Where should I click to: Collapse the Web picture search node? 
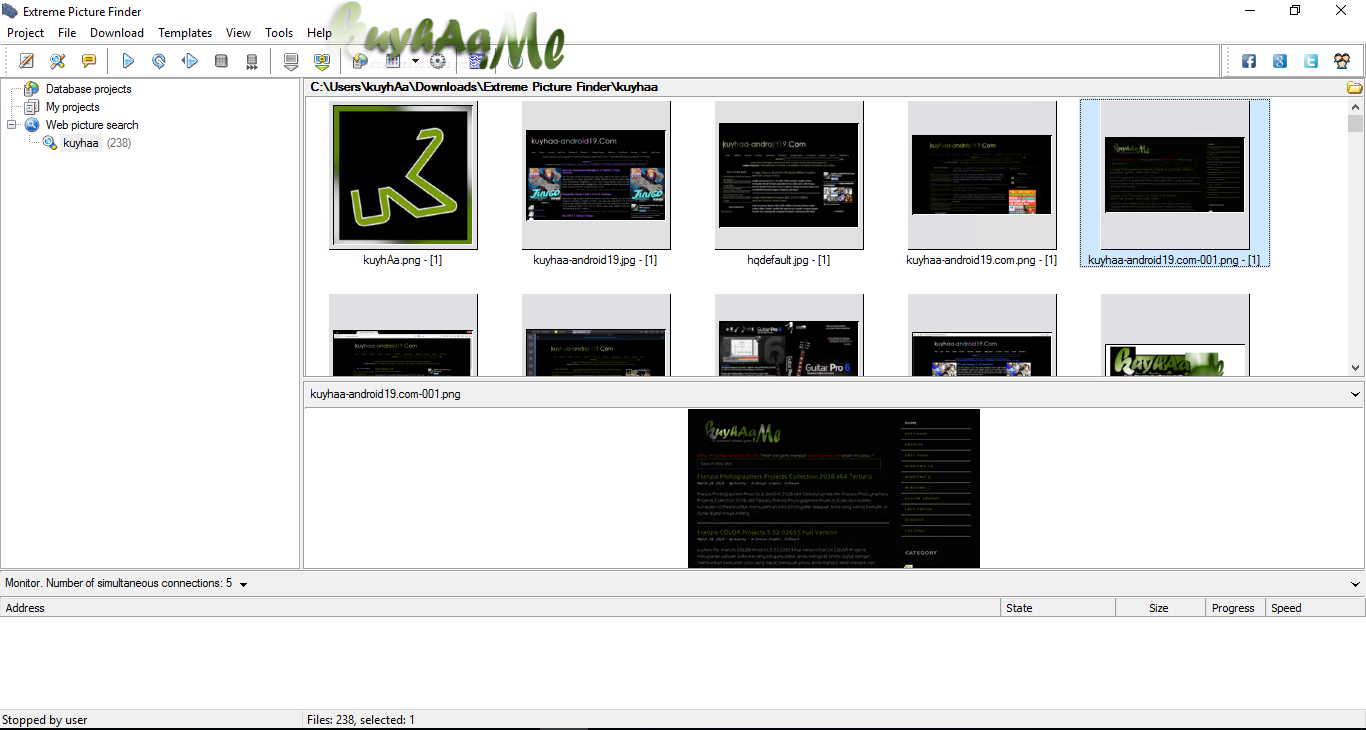point(11,125)
